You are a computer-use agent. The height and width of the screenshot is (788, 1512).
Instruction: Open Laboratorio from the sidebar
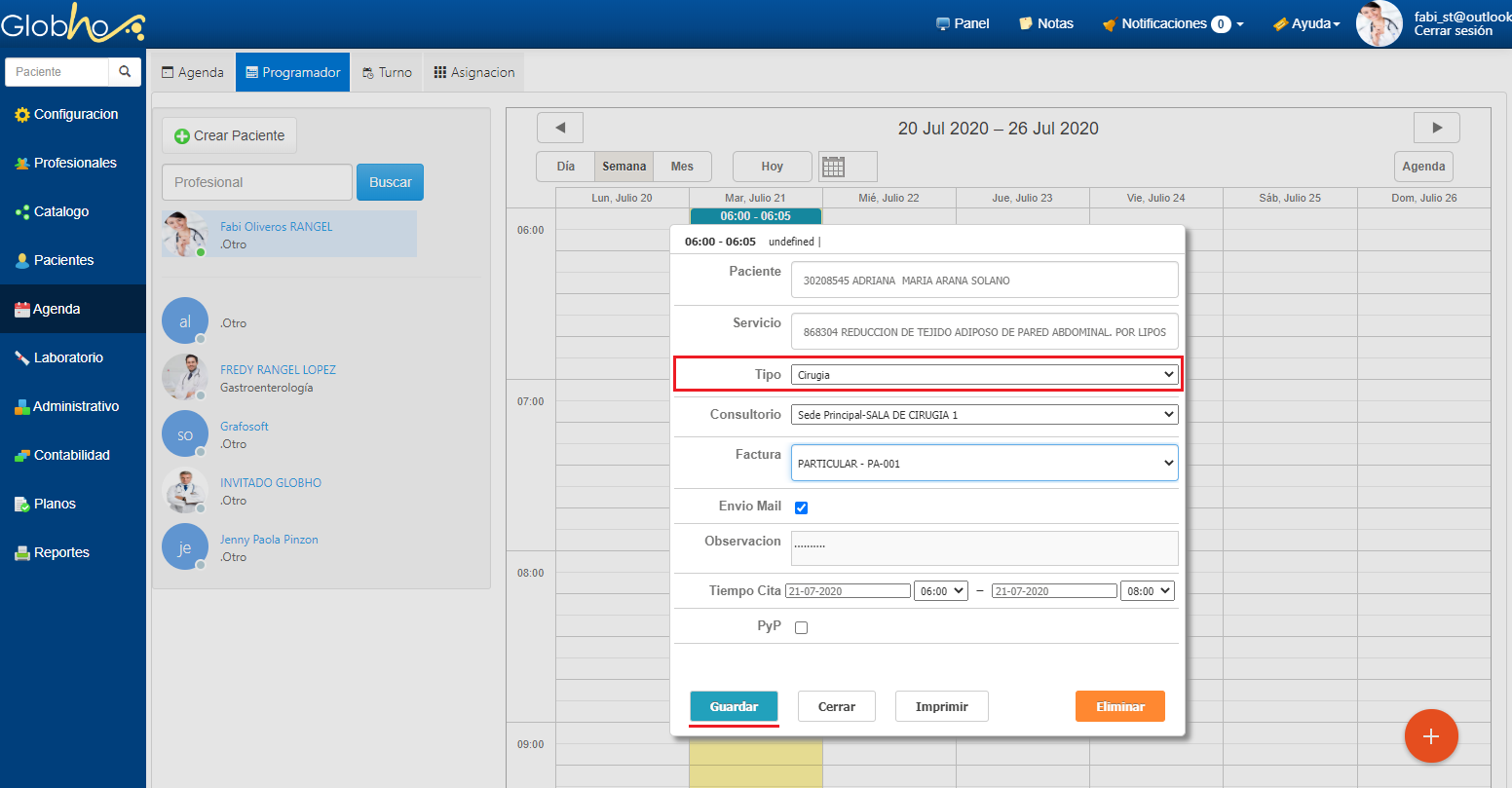[x=67, y=357]
